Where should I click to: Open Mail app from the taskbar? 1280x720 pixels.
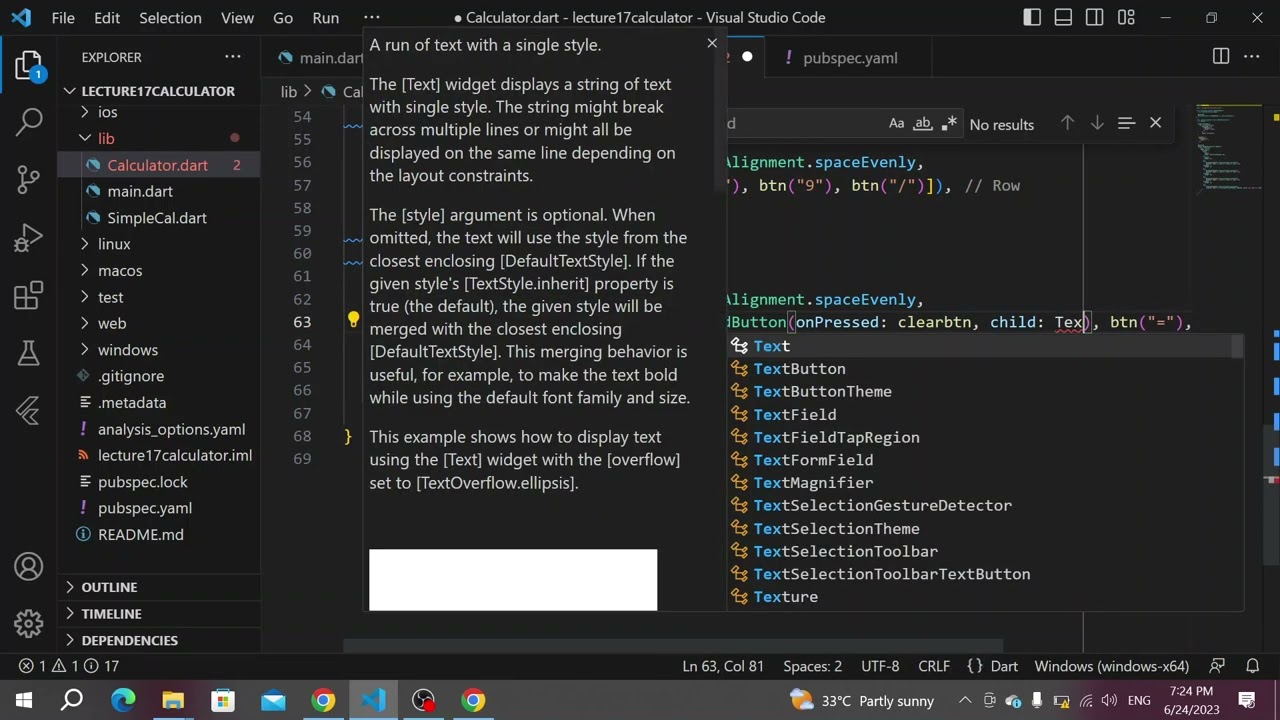click(x=273, y=700)
